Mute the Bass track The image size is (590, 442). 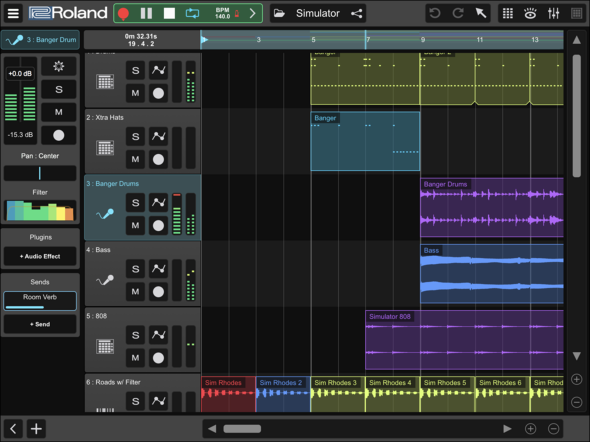(x=135, y=292)
